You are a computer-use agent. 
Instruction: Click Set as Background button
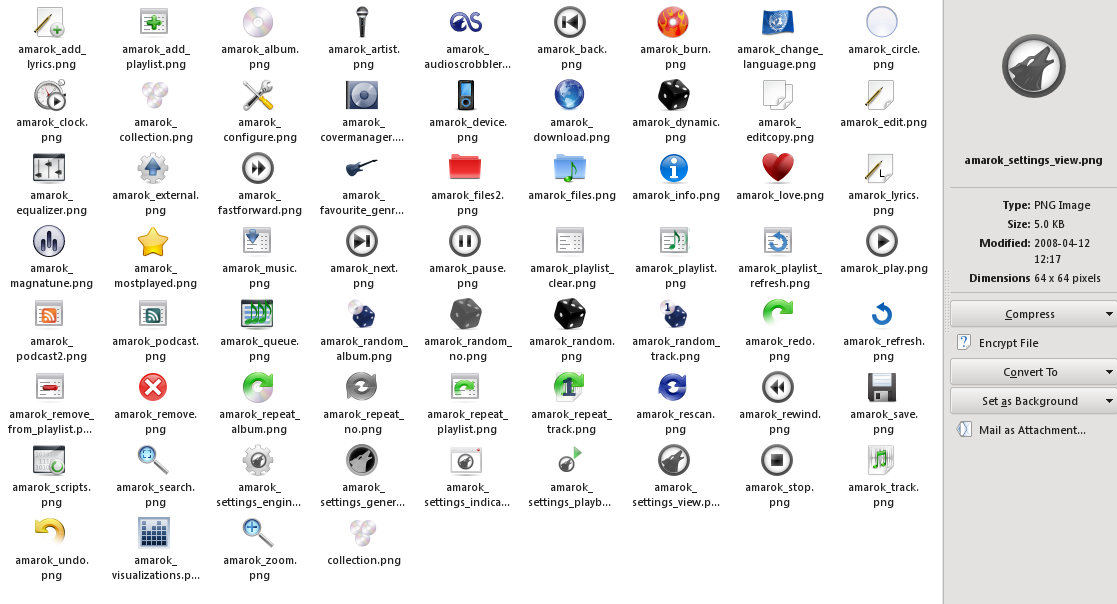1029,401
